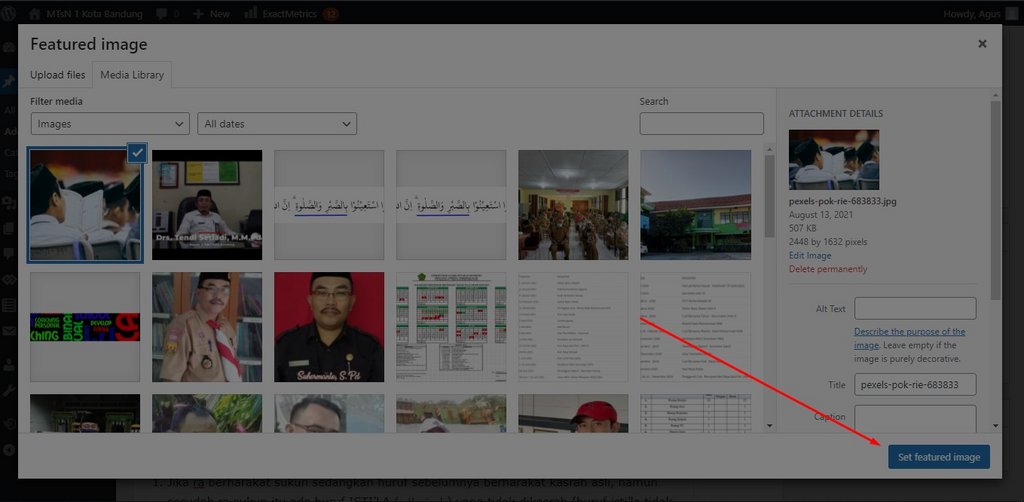Switch to the Upload files tab
The height and width of the screenshot is (502, 1024).
pos(57,75)
